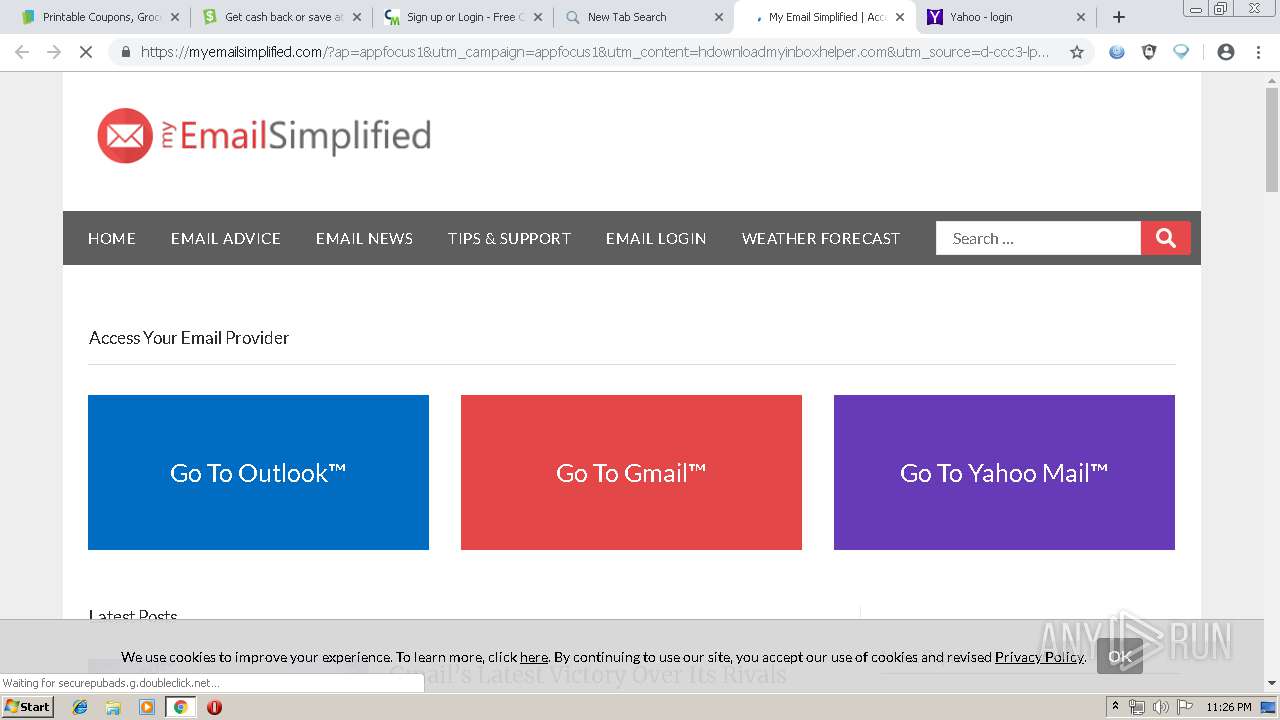1280x720 pixels.
Task: Click the forward navigation arrow
Action: tap(54, 52)
